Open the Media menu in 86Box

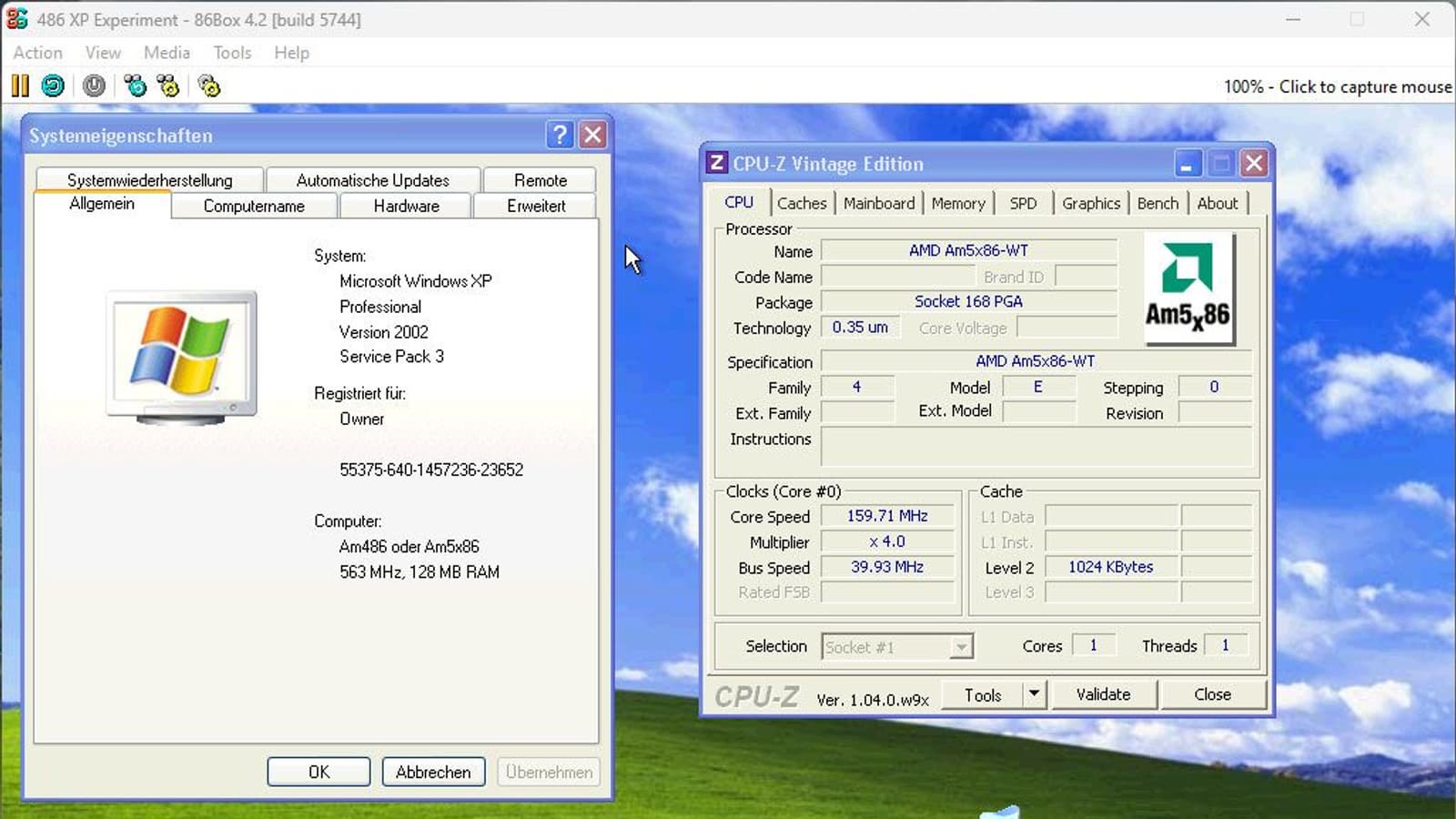pos(167,53)
